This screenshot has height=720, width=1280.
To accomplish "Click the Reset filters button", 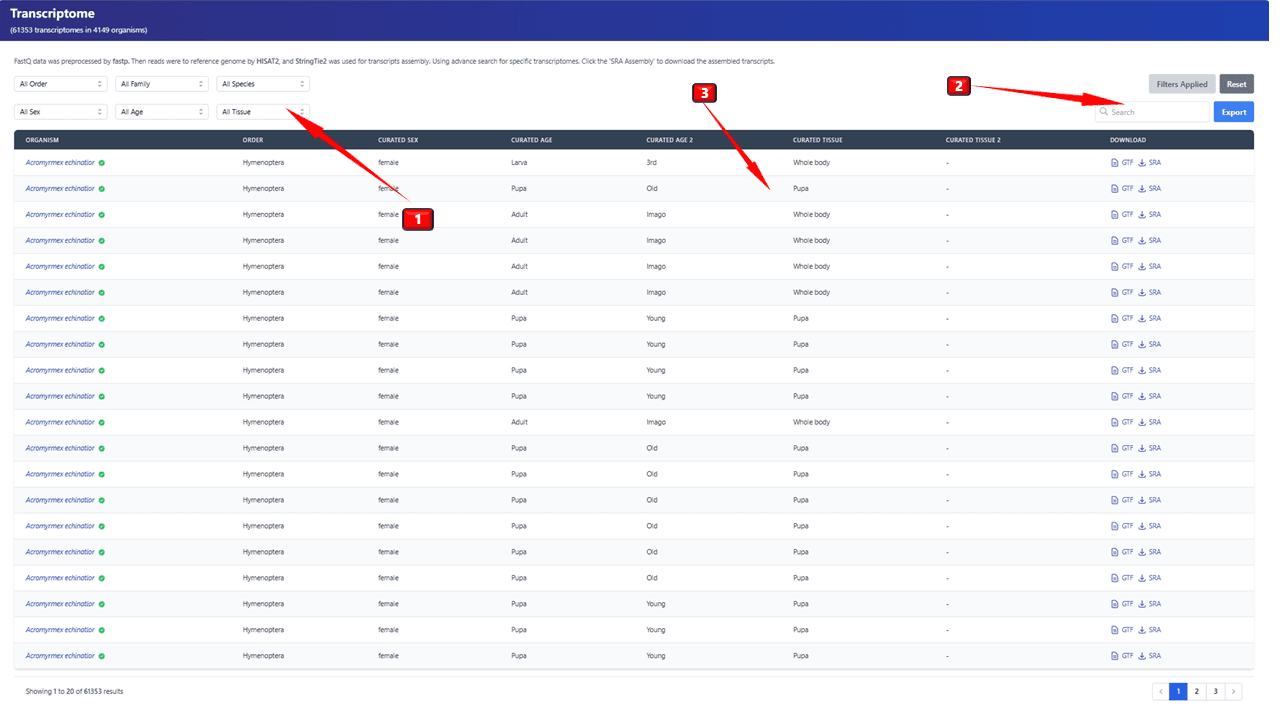I will pos(1236,84).
